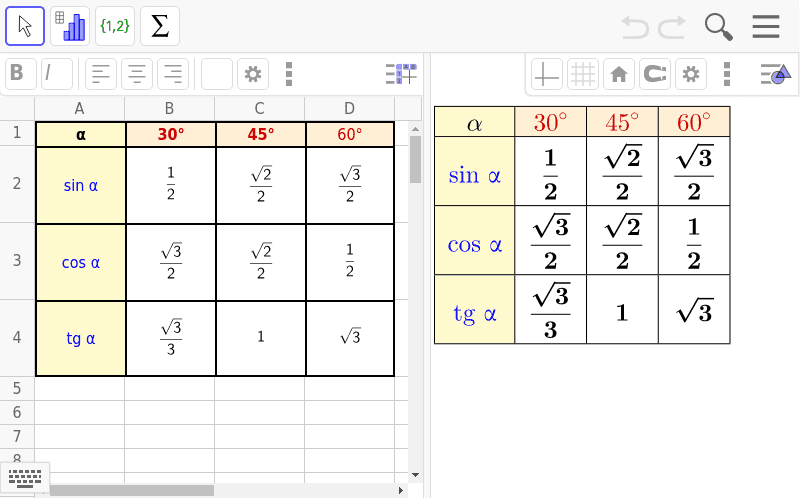Choose the {1,2} list tool
The width and height of the screenshot is (800, 500).
115,26
